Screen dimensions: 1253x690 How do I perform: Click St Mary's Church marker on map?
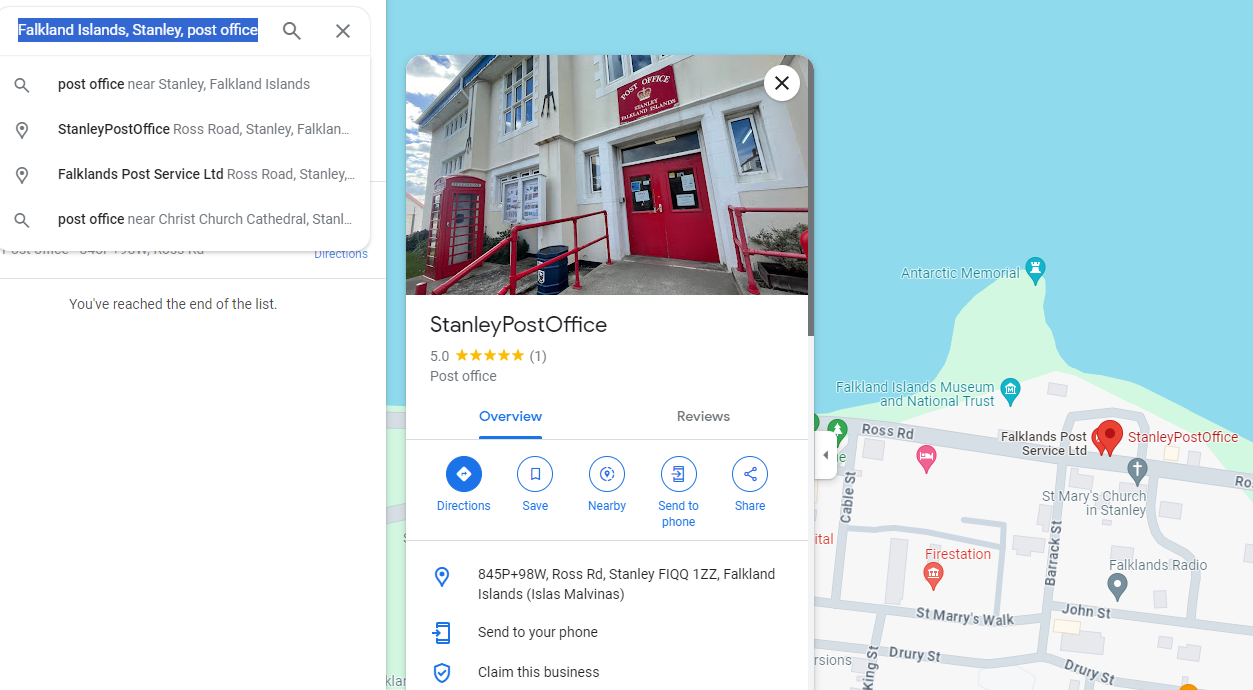(x=1137, y=470)
